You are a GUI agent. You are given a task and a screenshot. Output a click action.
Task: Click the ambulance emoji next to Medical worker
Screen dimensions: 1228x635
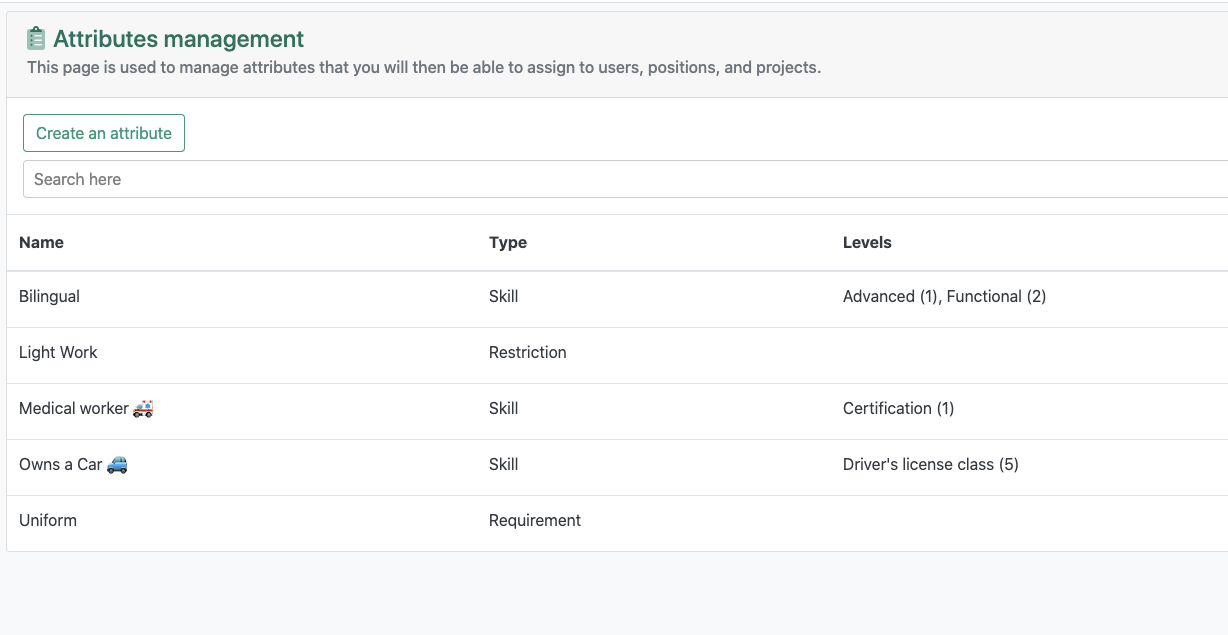(143, 408)
